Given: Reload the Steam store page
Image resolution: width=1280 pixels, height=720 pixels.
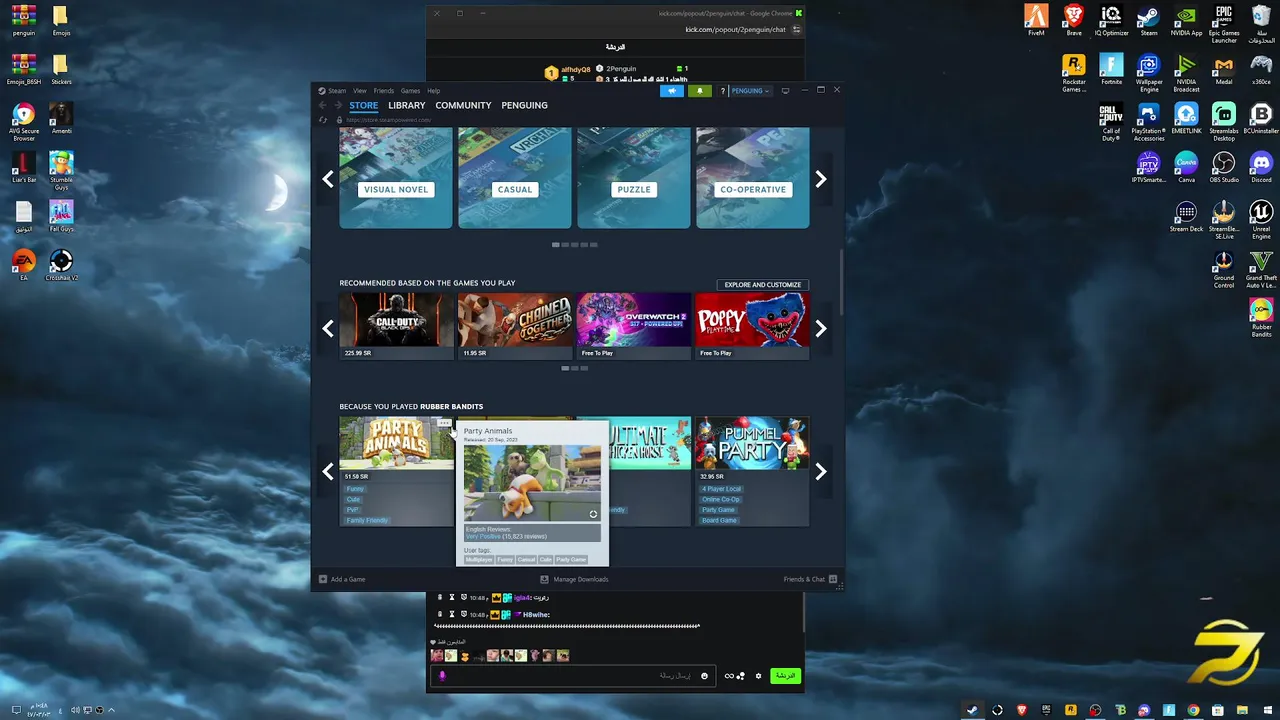Looking at the screenshot, I should click(x=322, y=120).
